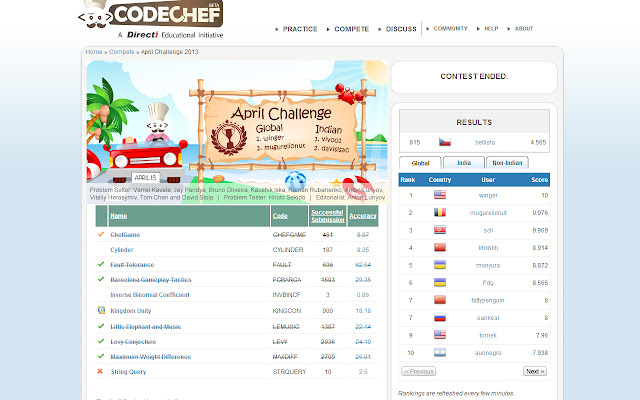Screen dimensions: 640x400
Task: Open the String Query problem
Action: [x=128, y=372]
